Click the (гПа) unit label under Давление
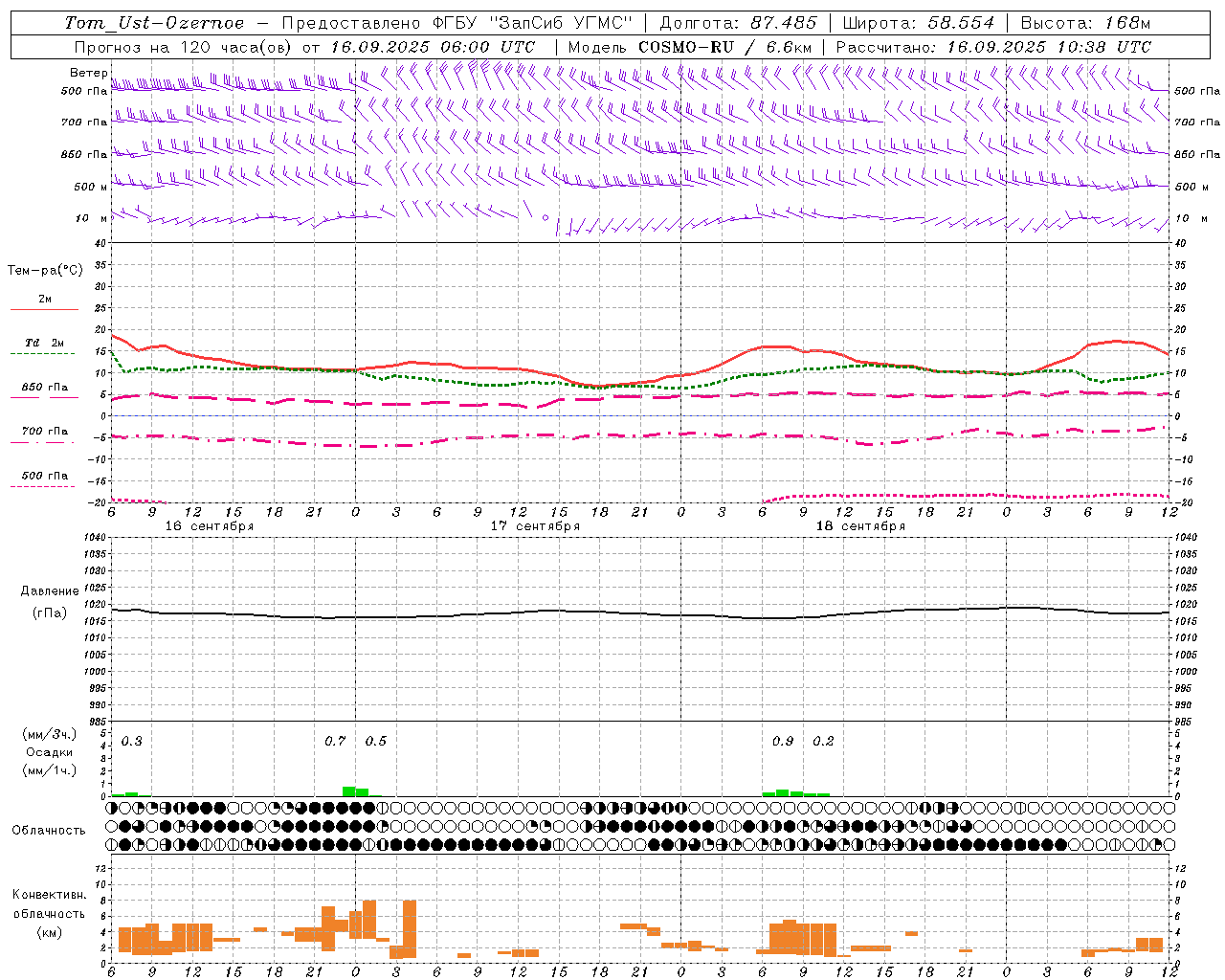1225x980 pixels. tap(50, 612)
